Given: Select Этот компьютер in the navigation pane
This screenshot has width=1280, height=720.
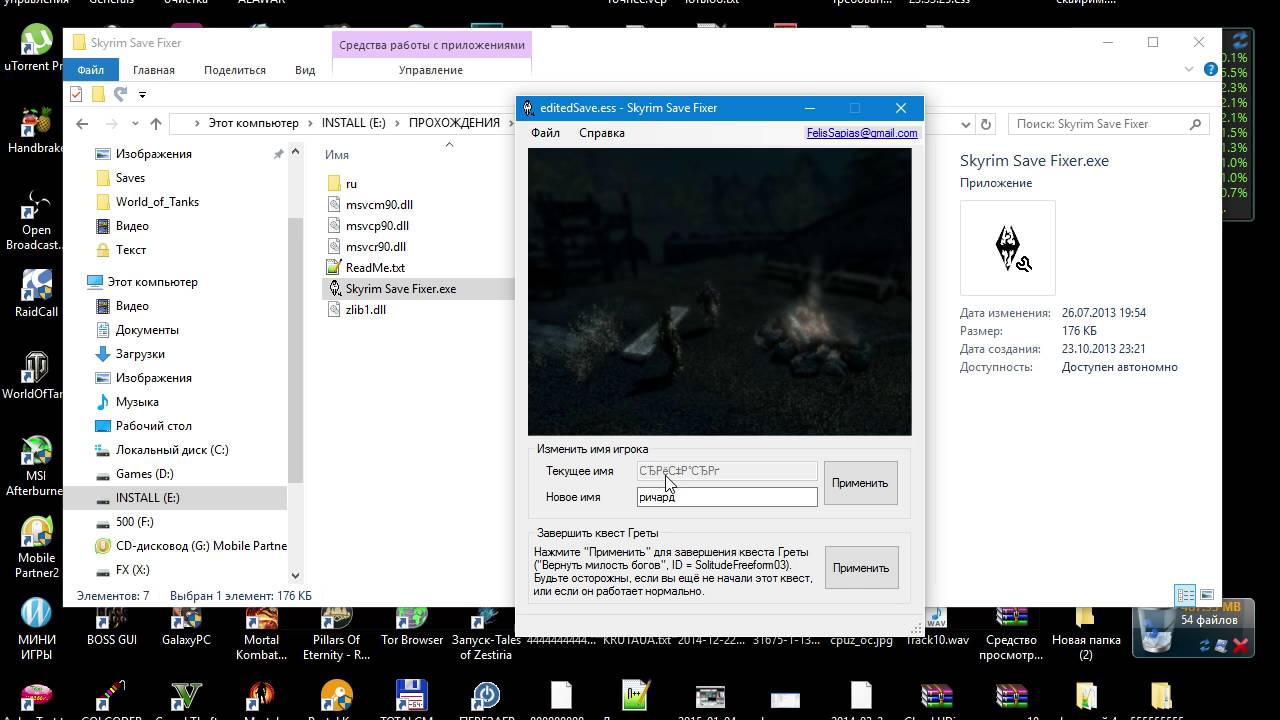Looking at the screenshot, I should 153,282.
